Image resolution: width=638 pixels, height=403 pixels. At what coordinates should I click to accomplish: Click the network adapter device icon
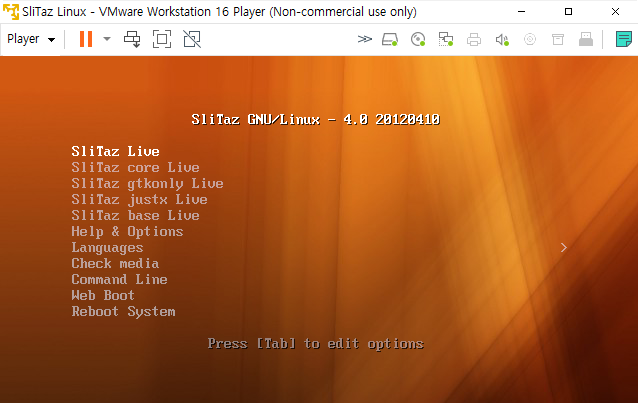coord(446,39)
